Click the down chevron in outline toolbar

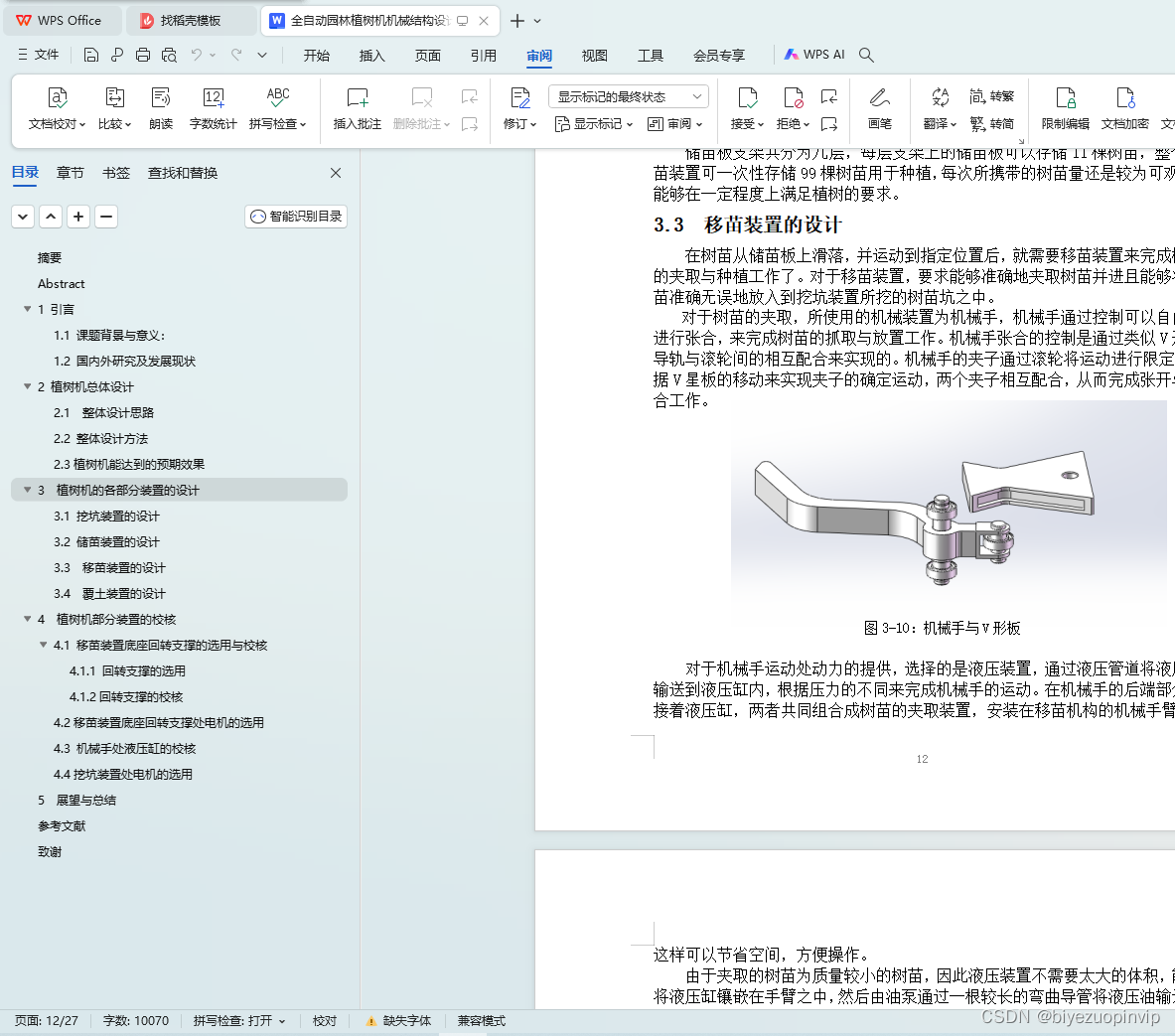tap(23, 217)
